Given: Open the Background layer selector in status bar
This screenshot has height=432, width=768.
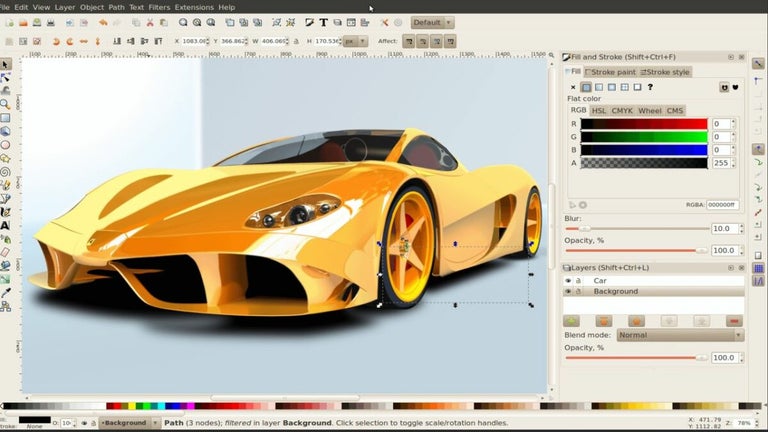Looking at the screenshot, I should 129,423.
